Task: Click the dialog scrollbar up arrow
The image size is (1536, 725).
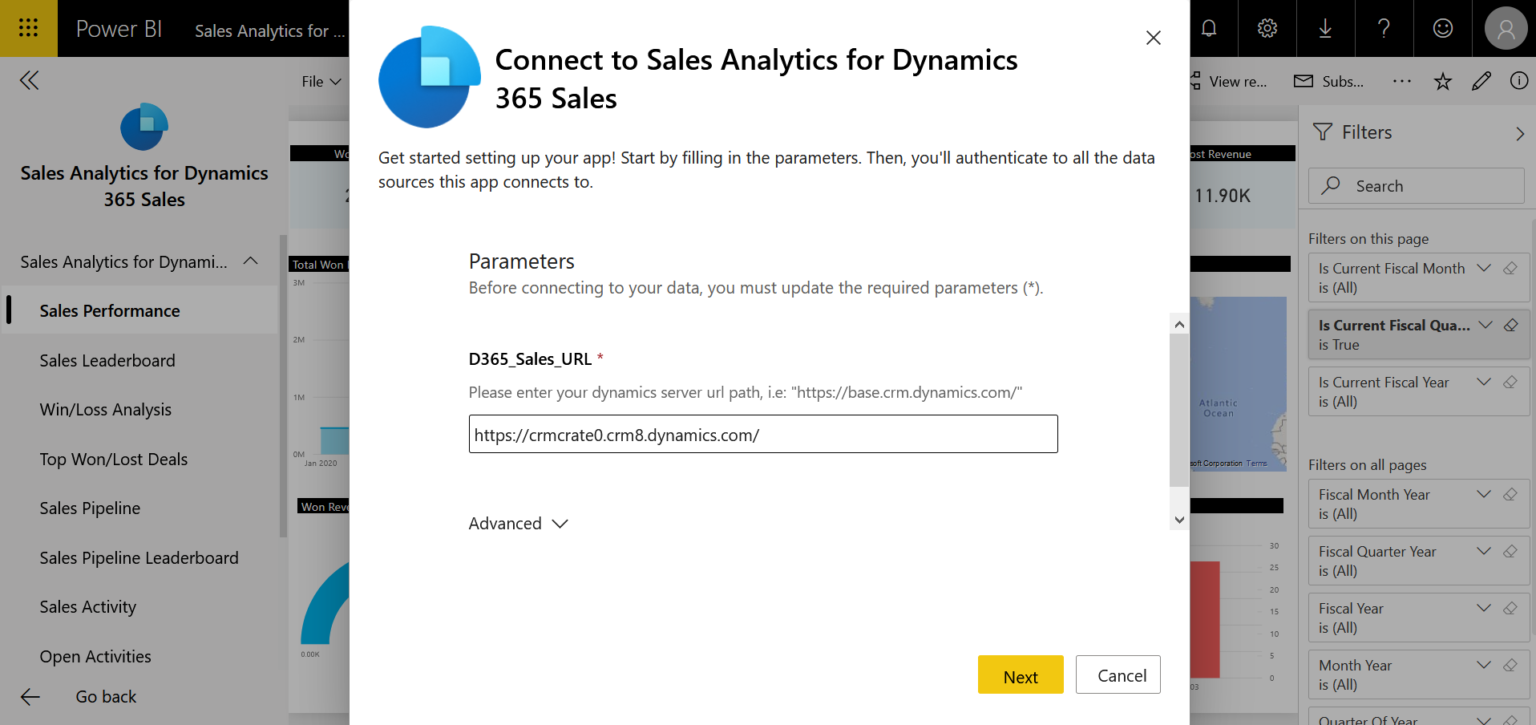Action: point(1179,324)
